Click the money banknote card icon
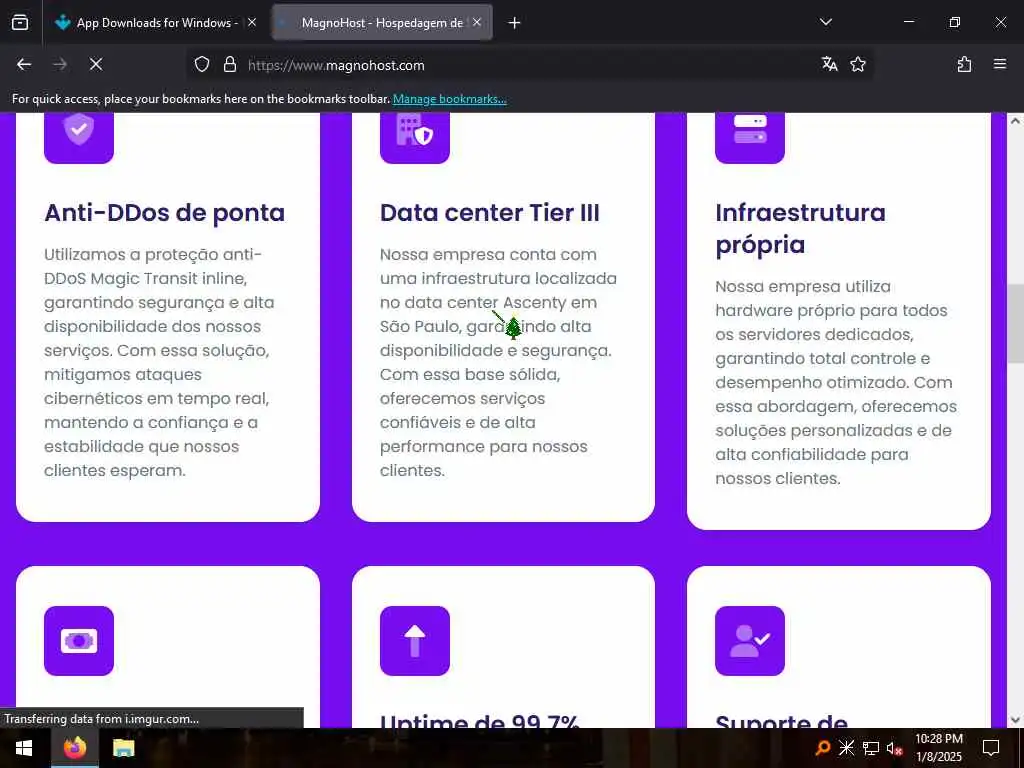 79,641
